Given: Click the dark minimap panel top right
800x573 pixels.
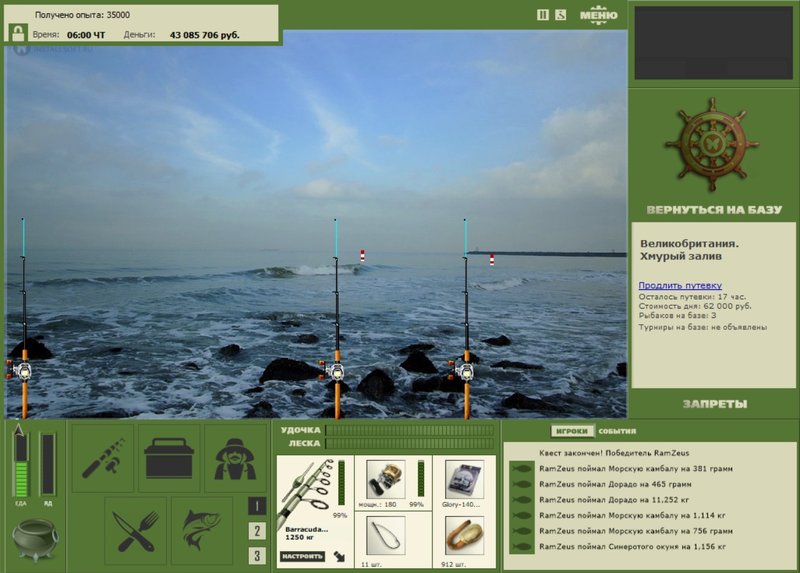Looking at the screenshot, I should coord(714,43).
